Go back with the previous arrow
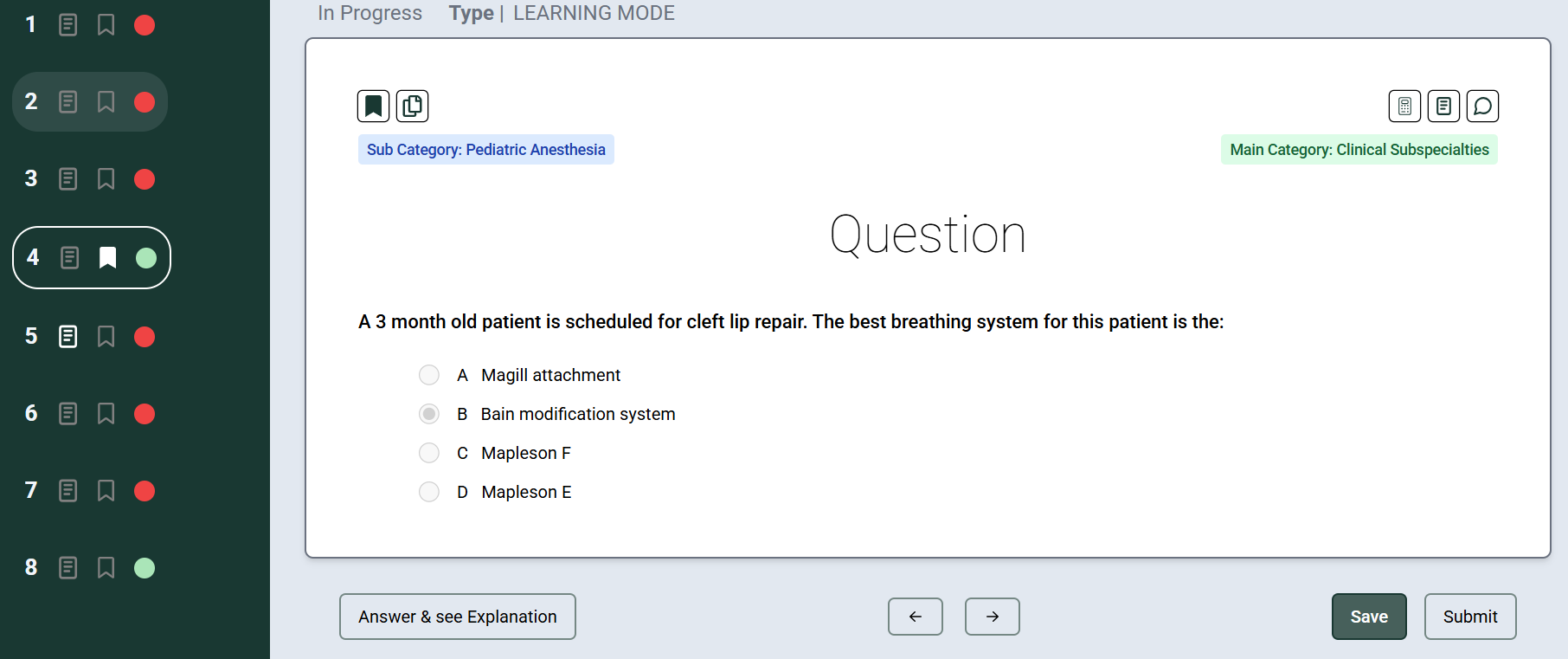This screenshot has height=659, width=1568. pos(916,617)
